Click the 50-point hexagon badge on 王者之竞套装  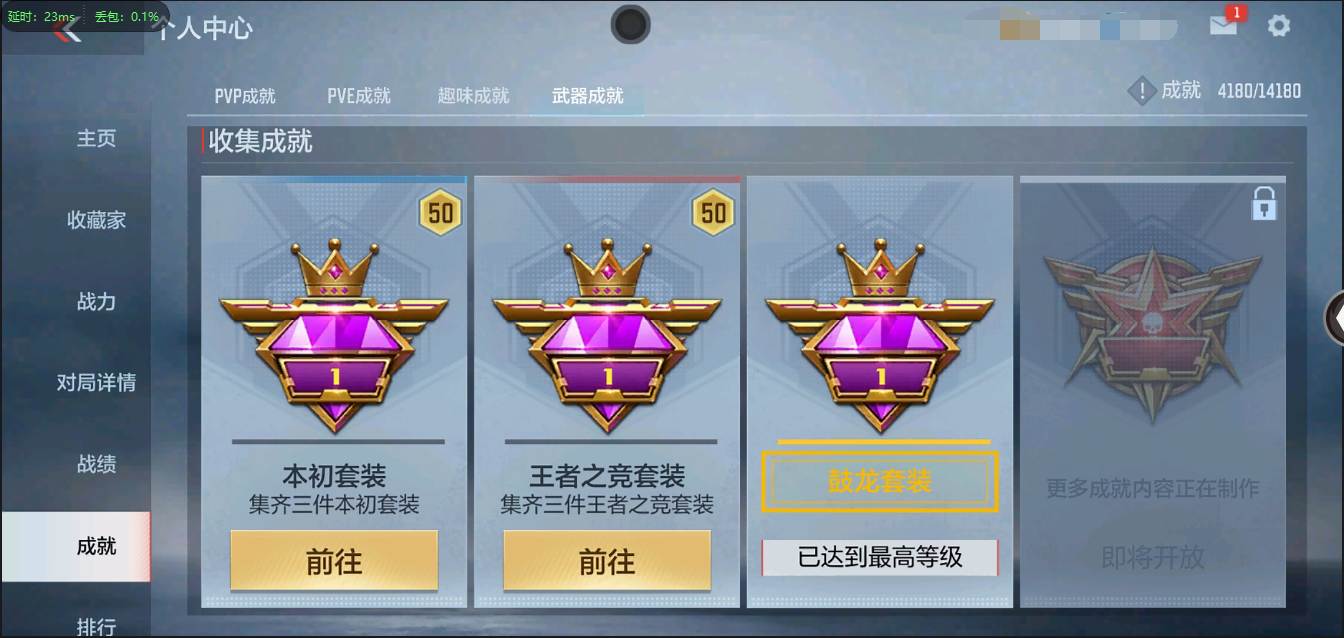(x=713, y=213)
